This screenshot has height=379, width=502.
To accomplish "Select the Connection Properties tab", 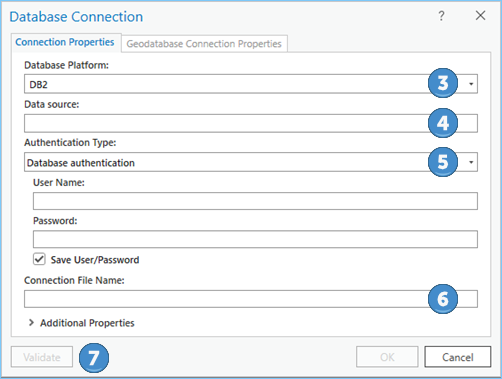I will pyautogui.click(x=65, y=42).
